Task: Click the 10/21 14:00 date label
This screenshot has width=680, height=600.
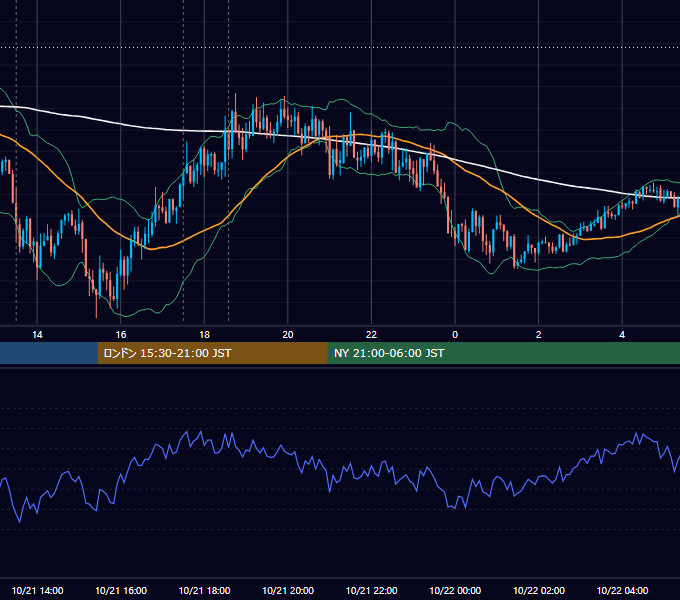Action: (37, 590)
